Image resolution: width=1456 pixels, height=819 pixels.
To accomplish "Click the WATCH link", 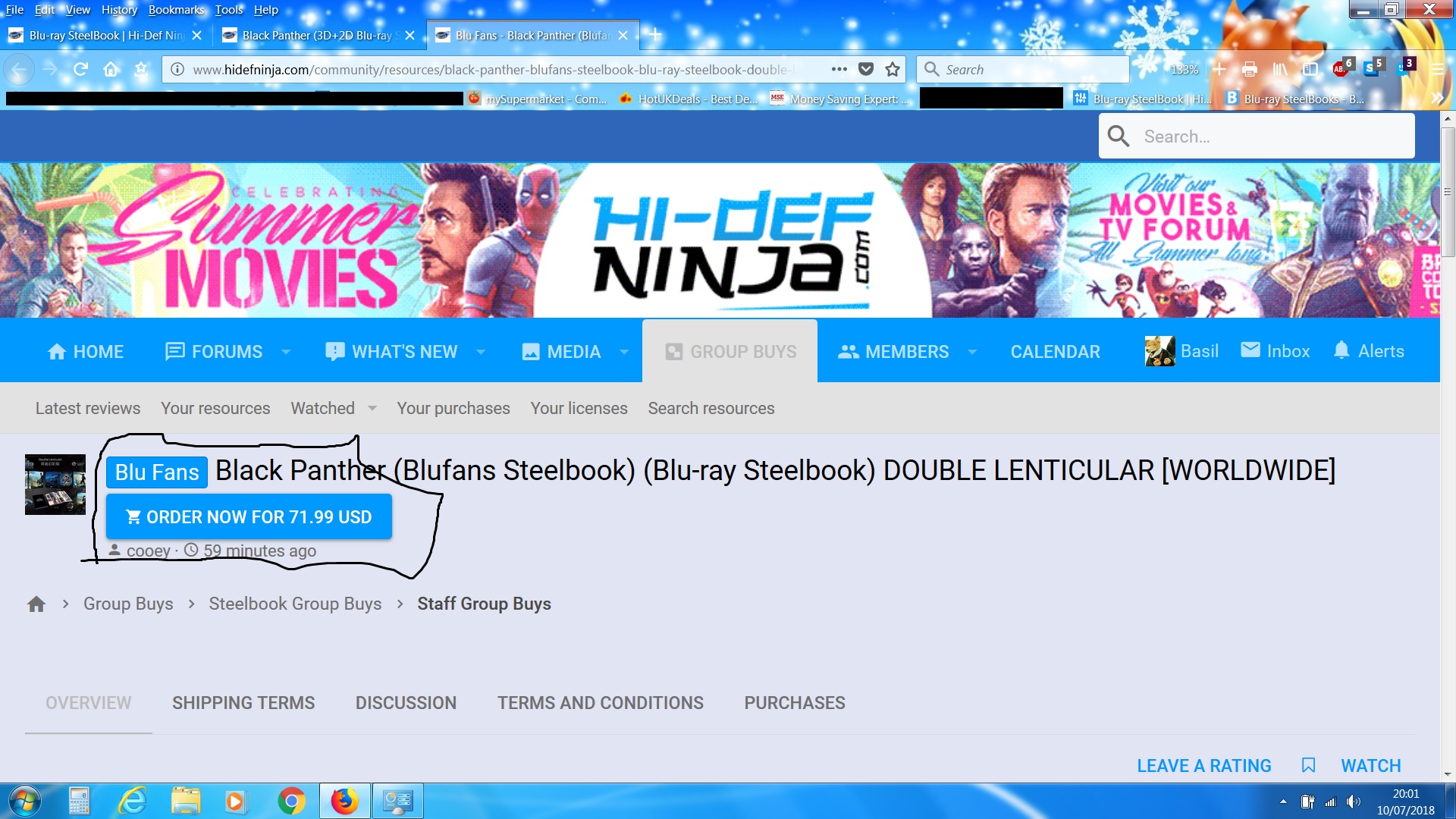I will [1371, 766].
